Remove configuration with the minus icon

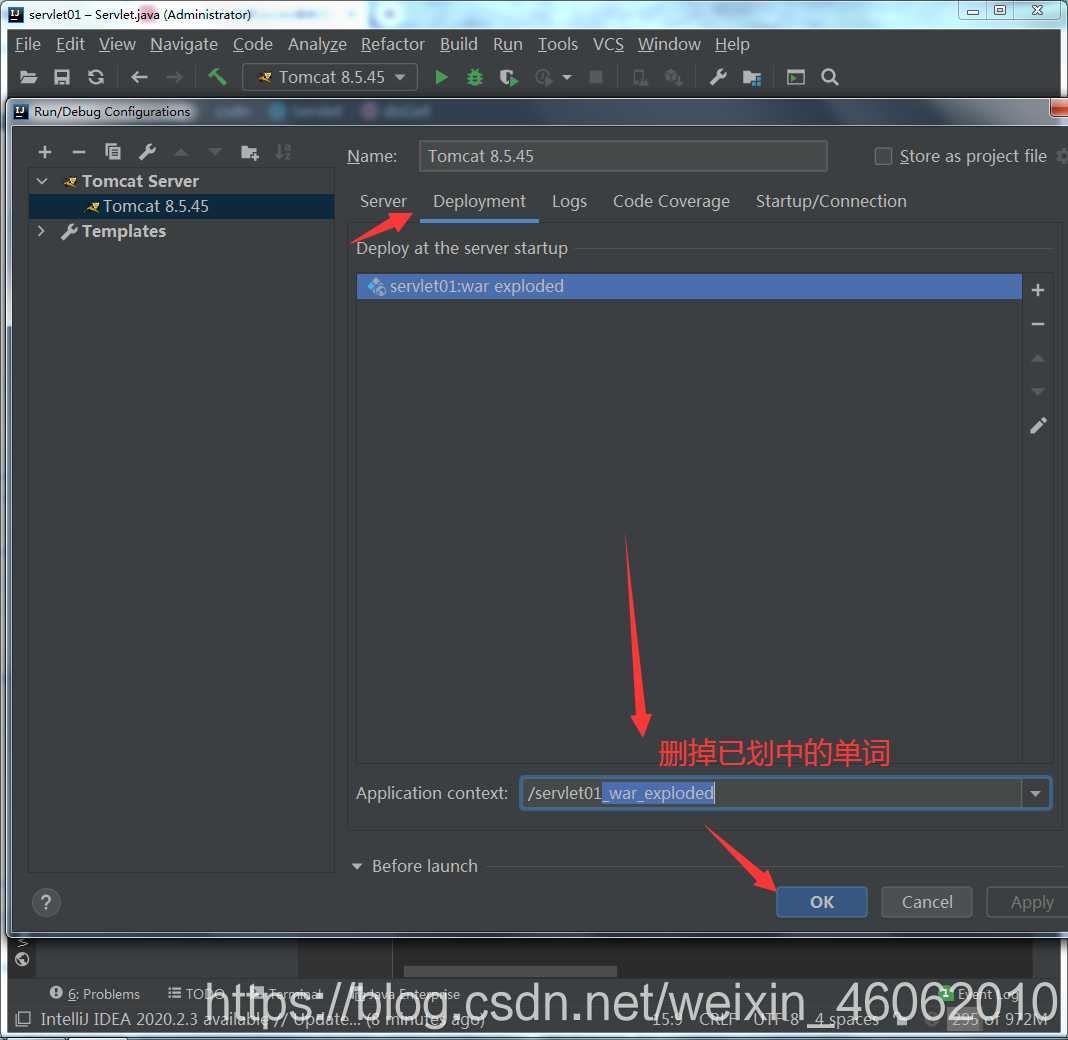[x=79, y=152]
